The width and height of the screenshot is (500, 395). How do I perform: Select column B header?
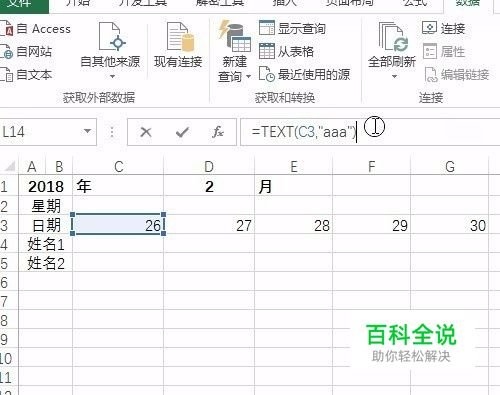[59, 166]
